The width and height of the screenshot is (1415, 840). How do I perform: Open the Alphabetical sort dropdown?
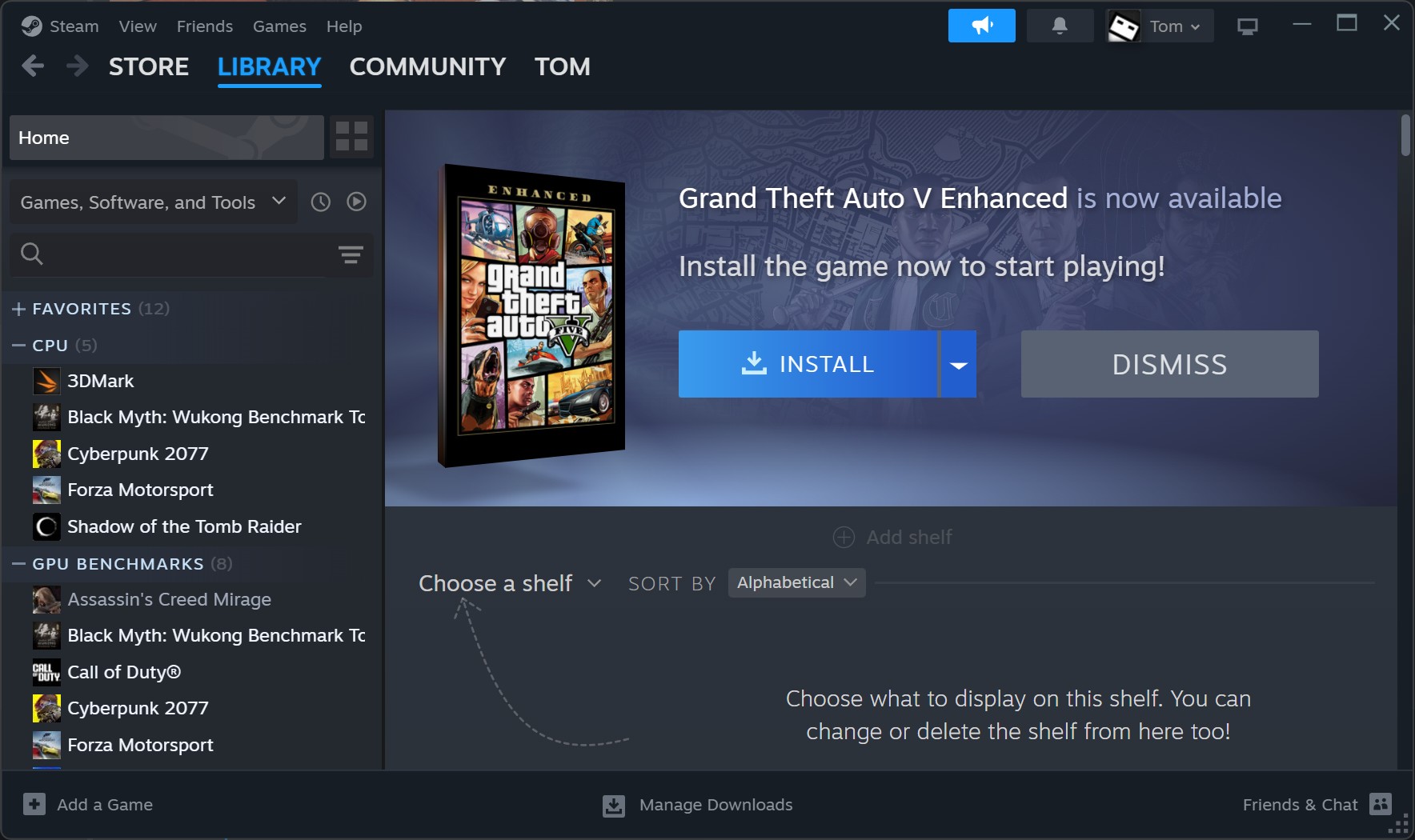796,582
